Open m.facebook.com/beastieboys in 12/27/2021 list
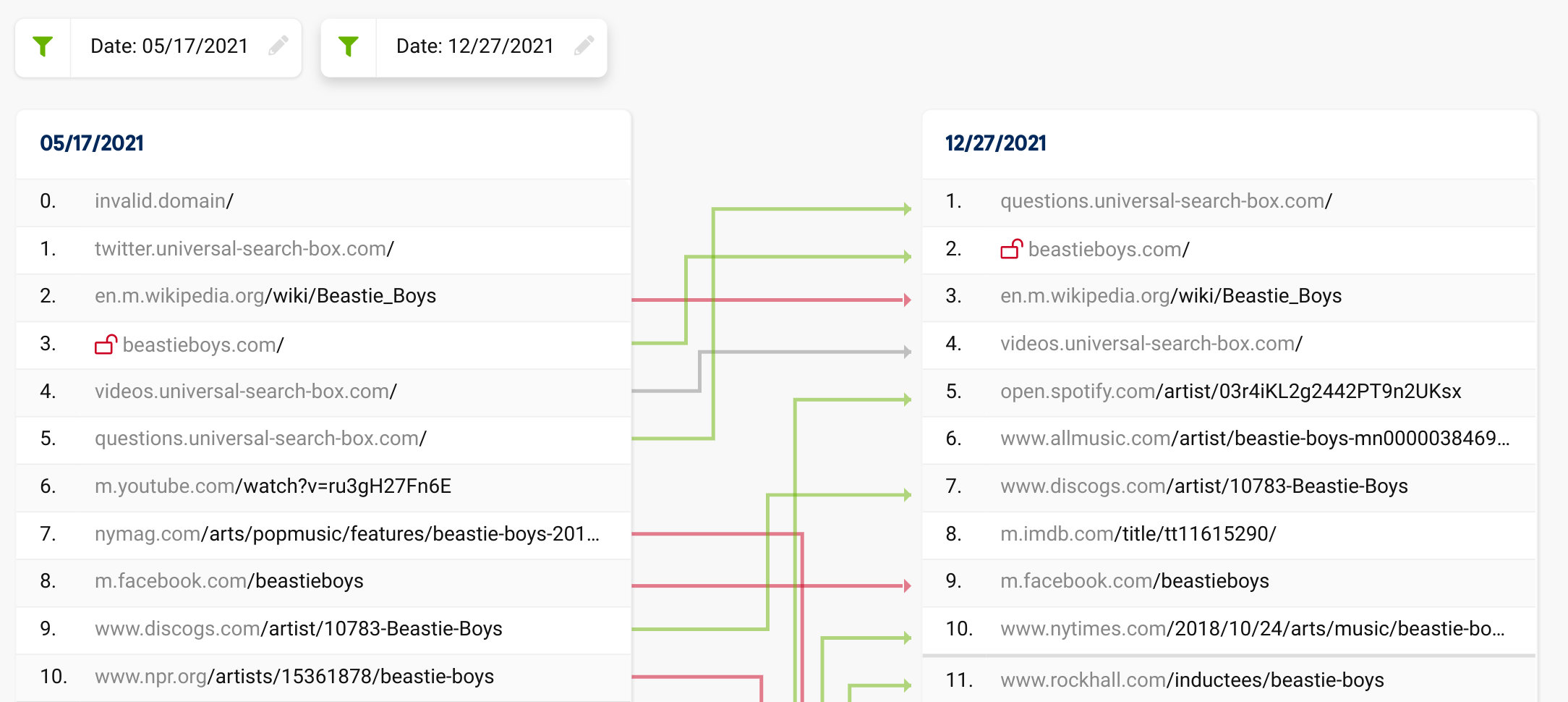 tap(1135, 581)
